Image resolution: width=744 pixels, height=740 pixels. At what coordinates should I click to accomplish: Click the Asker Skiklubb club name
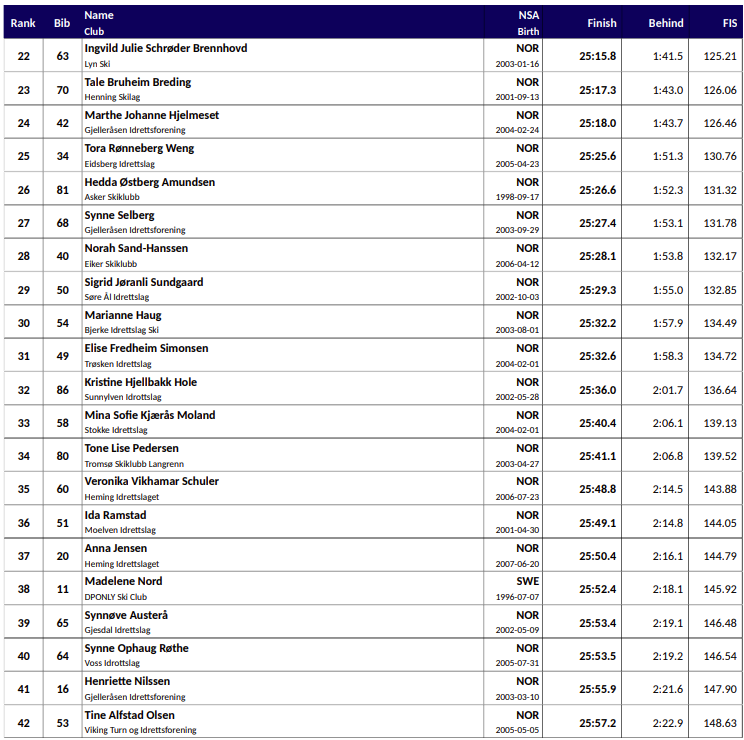pyautogui.click(x=111, y=197)
